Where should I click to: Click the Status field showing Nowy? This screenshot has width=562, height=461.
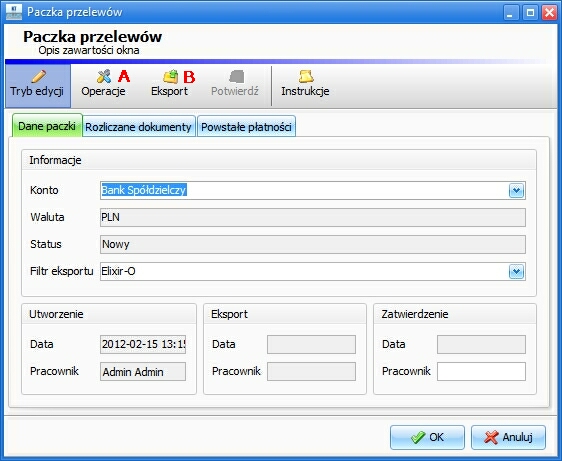tap(313, 244)
